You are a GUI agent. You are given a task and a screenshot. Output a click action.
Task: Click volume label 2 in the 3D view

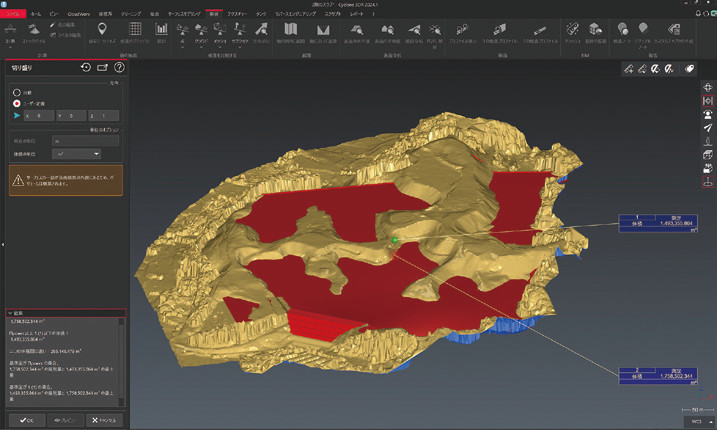click(658, 376)
